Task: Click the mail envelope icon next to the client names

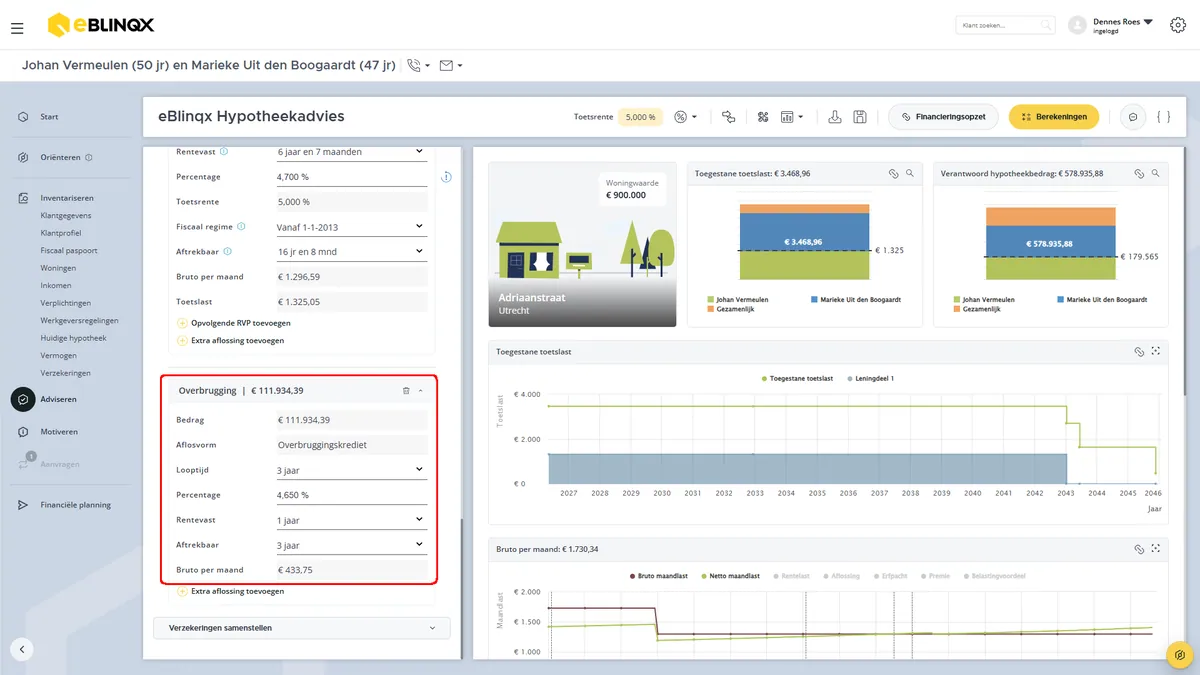Action: pos(446,66)
